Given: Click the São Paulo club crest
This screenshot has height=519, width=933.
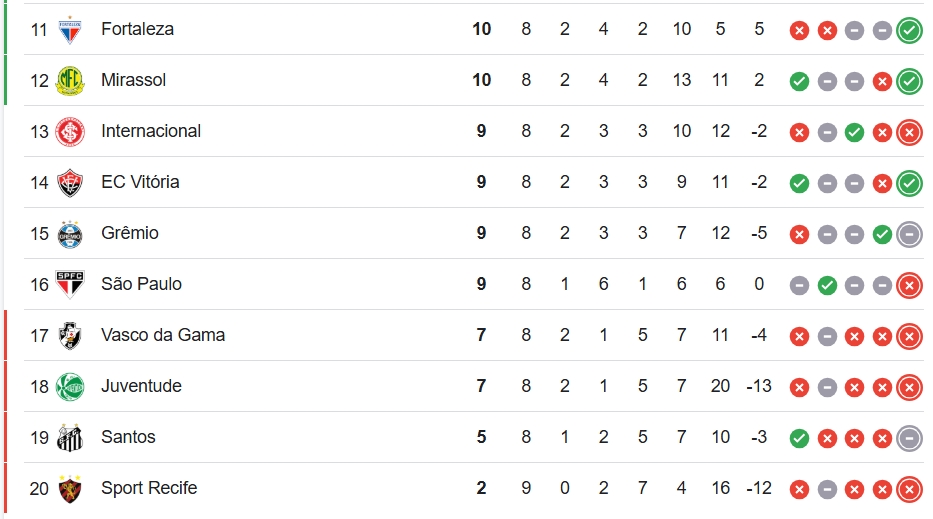Looking at the screenshot, I should pos(70,284).
